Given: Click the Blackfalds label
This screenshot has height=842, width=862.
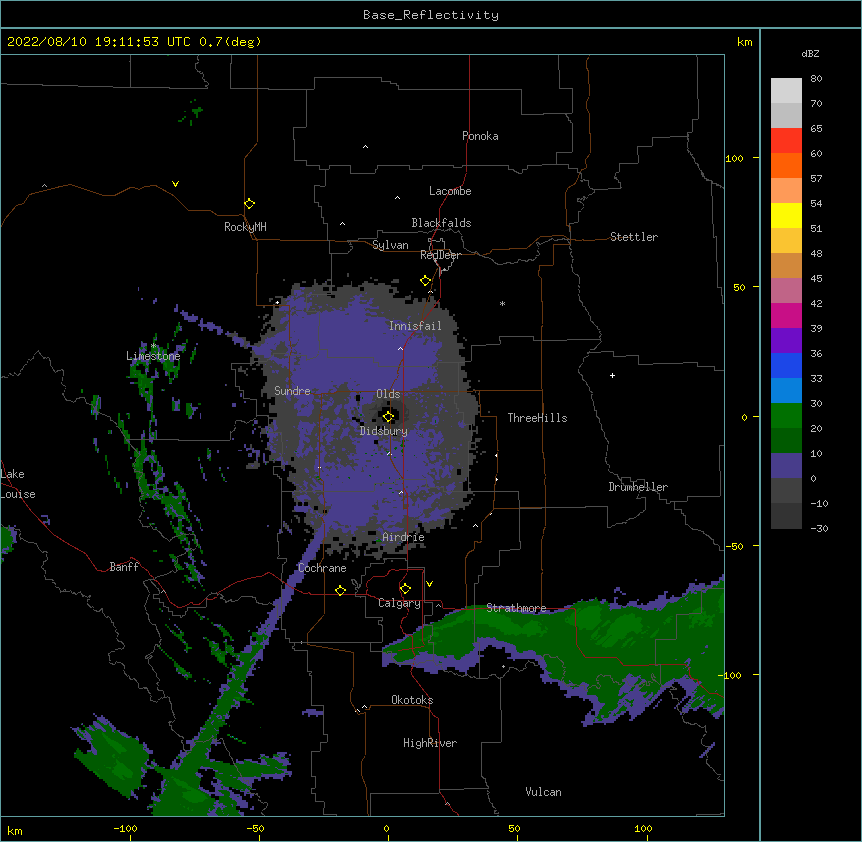Looking at the screenshot, I should point(441,223).
